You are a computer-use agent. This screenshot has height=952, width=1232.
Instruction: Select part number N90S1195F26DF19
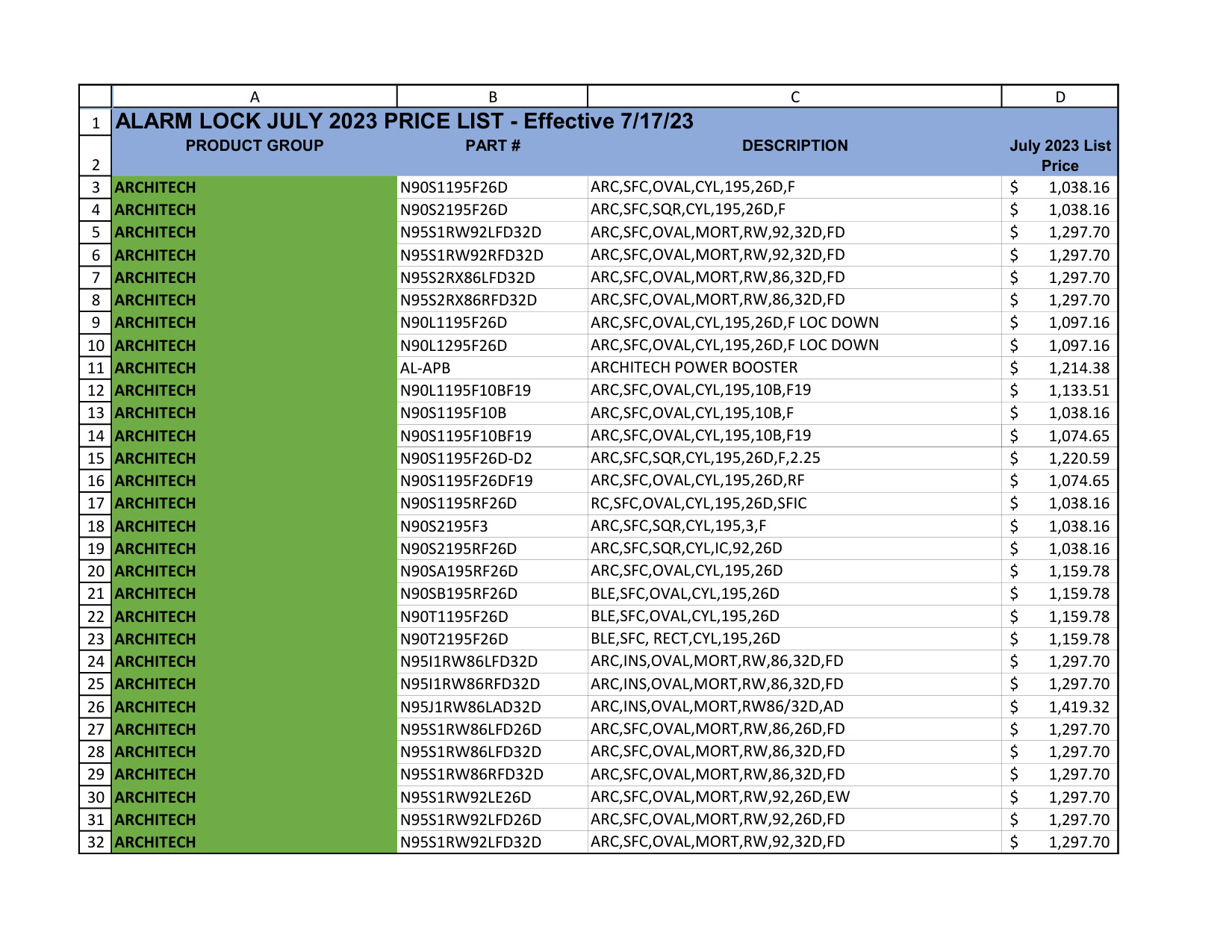492,481
